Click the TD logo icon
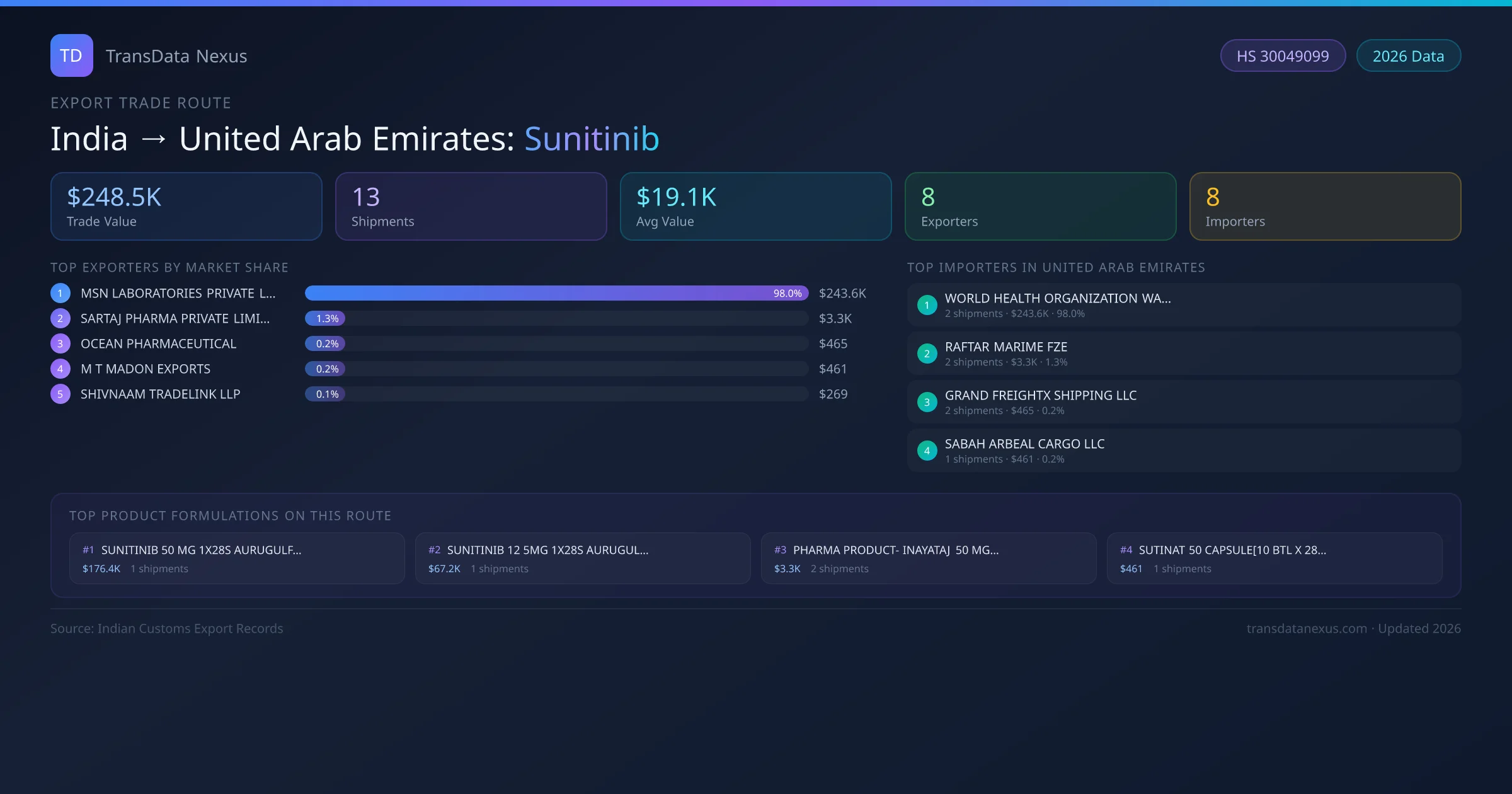Screen dimensions: 1512x794 71,55
